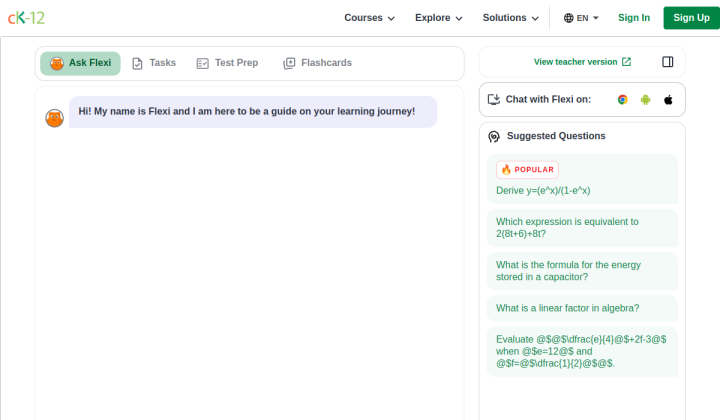Click the POPULAR flame badge
The width and height of the screenshot is (720, 420).
pyautogui.click(x=527, y=169)
